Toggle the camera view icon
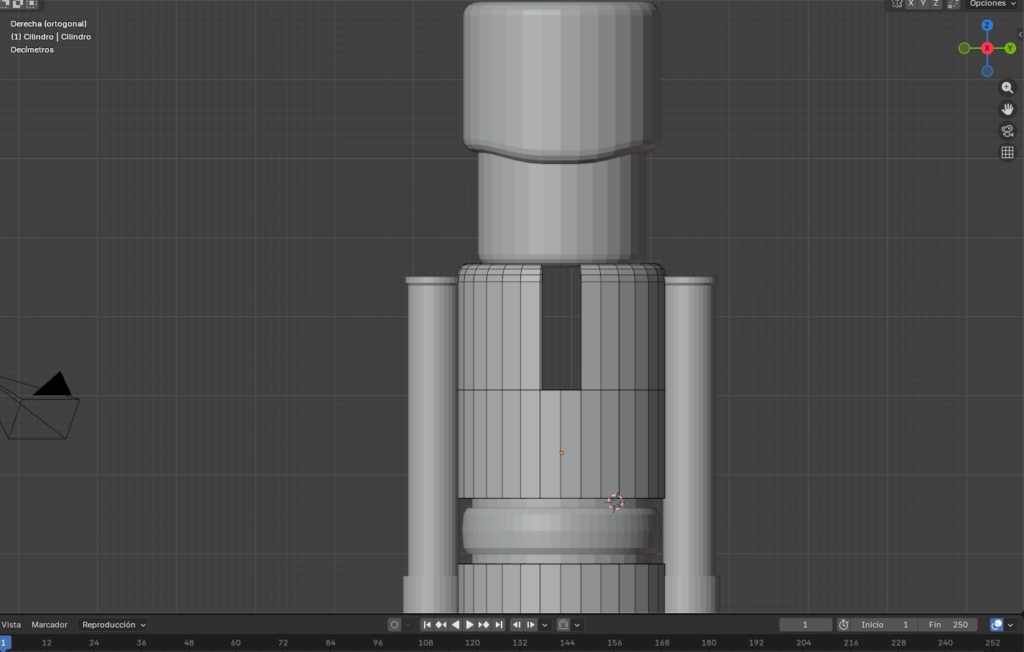 [1007, 131]
